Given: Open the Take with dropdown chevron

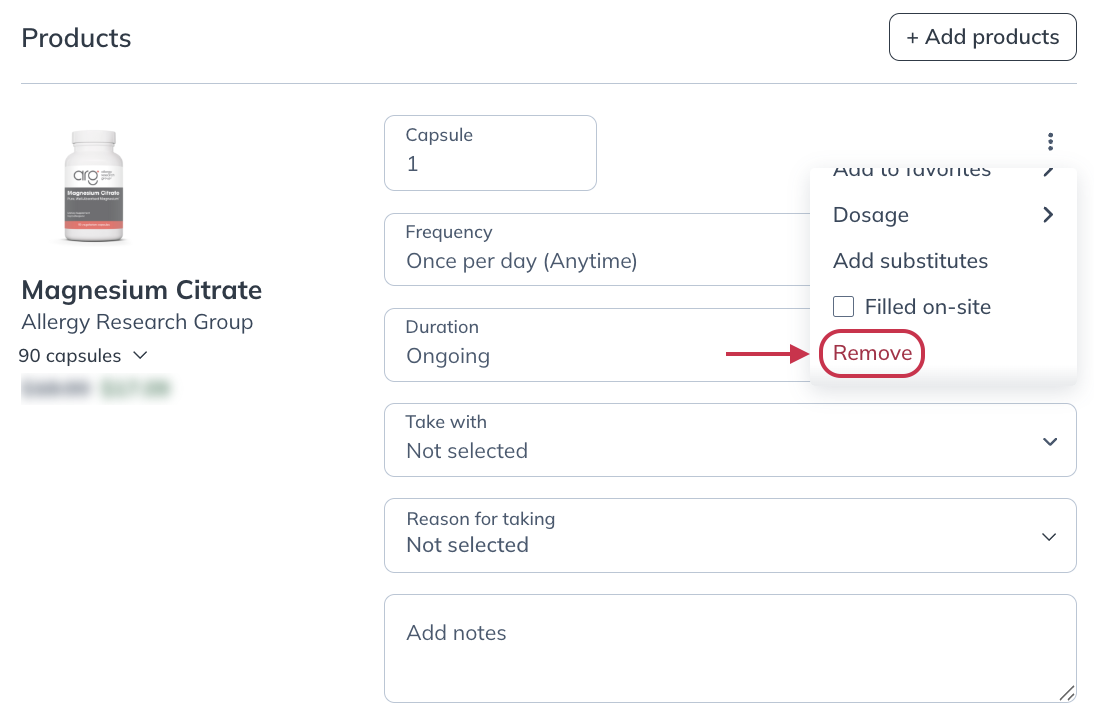Looking at the screenshot, I should 1049,440.
